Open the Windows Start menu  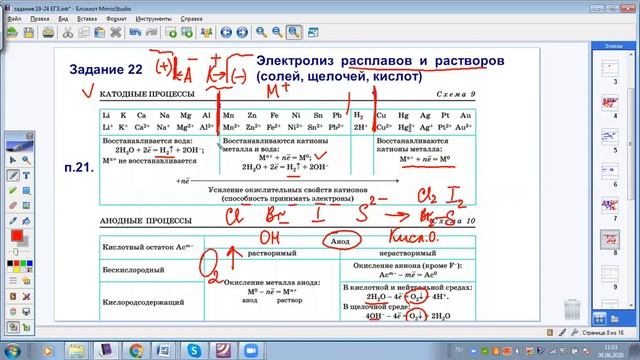pos(12,351)
